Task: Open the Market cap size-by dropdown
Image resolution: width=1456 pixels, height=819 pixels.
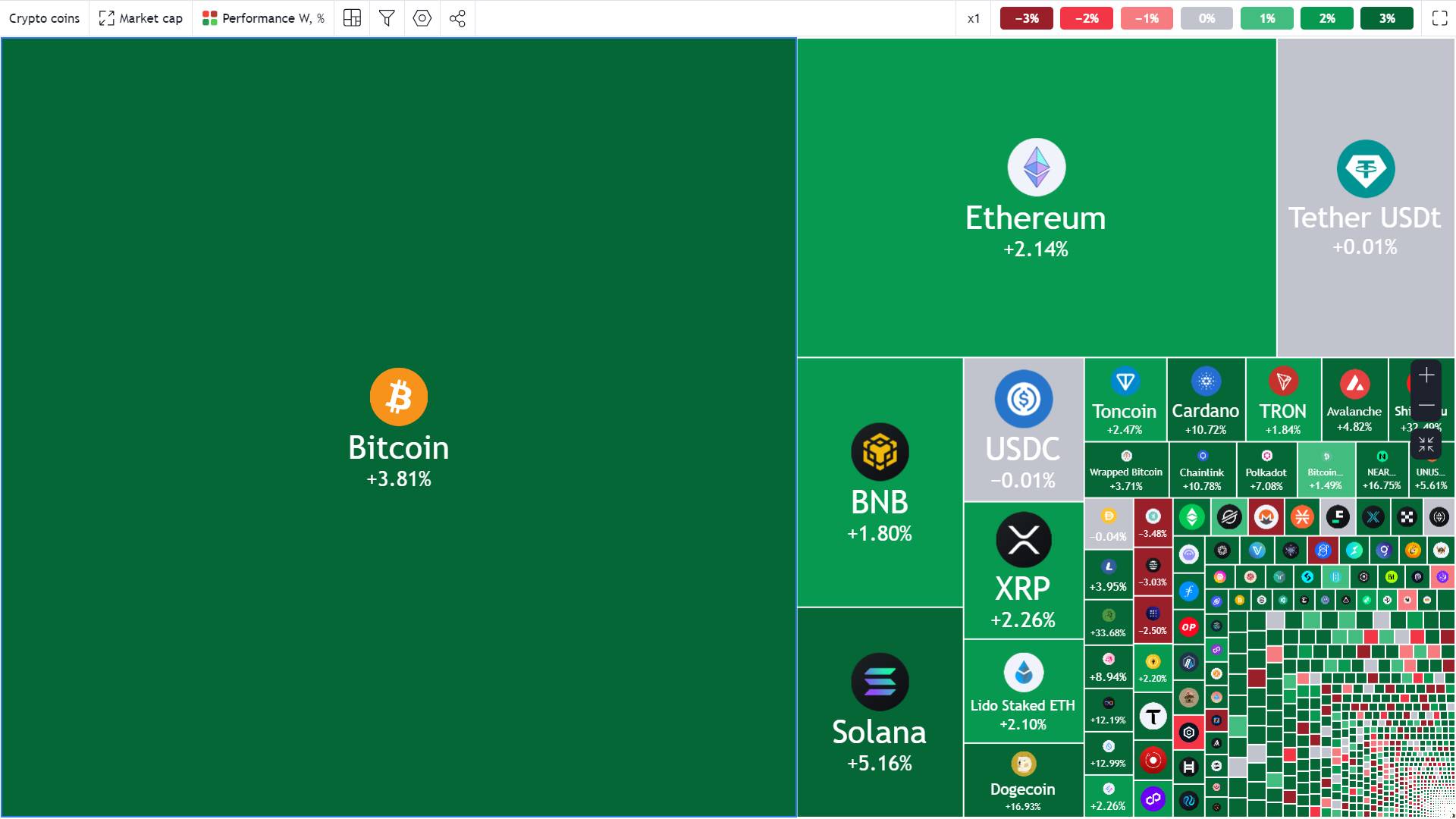Action: [x=141, y=18]
